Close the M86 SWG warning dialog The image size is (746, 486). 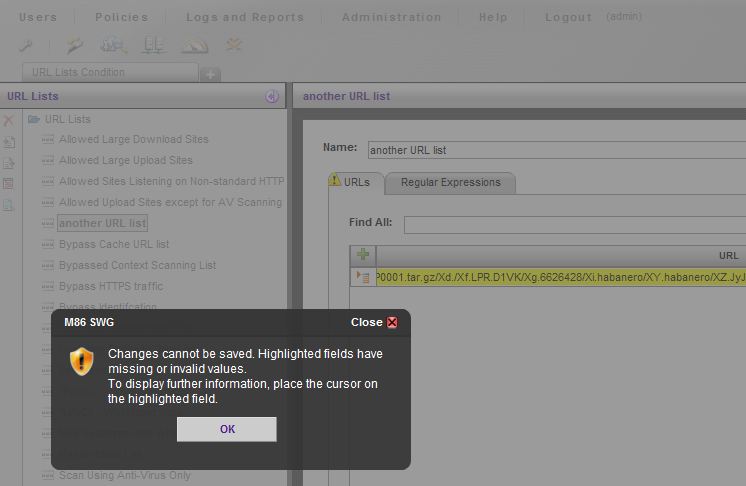point(392,323)
